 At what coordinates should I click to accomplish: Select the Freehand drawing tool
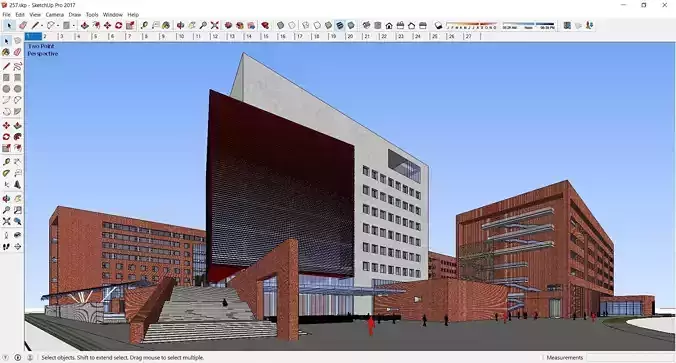click(18, 66)
